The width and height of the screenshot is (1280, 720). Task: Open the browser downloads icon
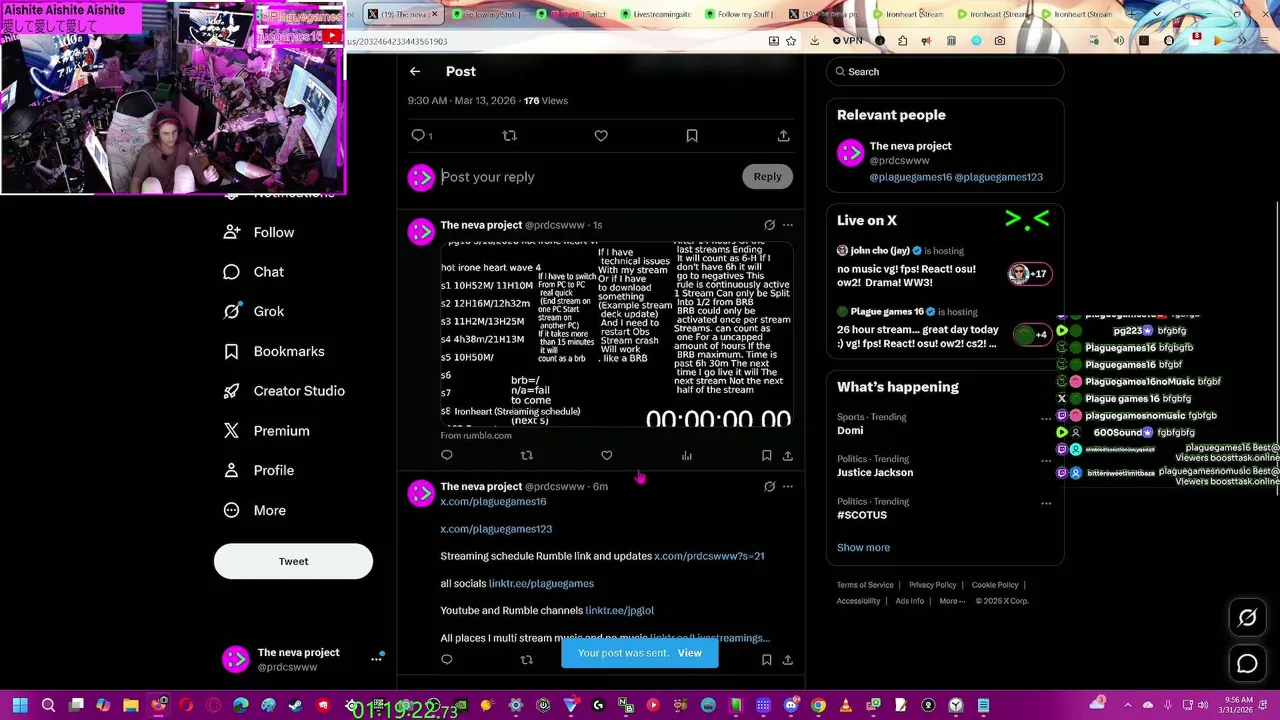point(814,41)
